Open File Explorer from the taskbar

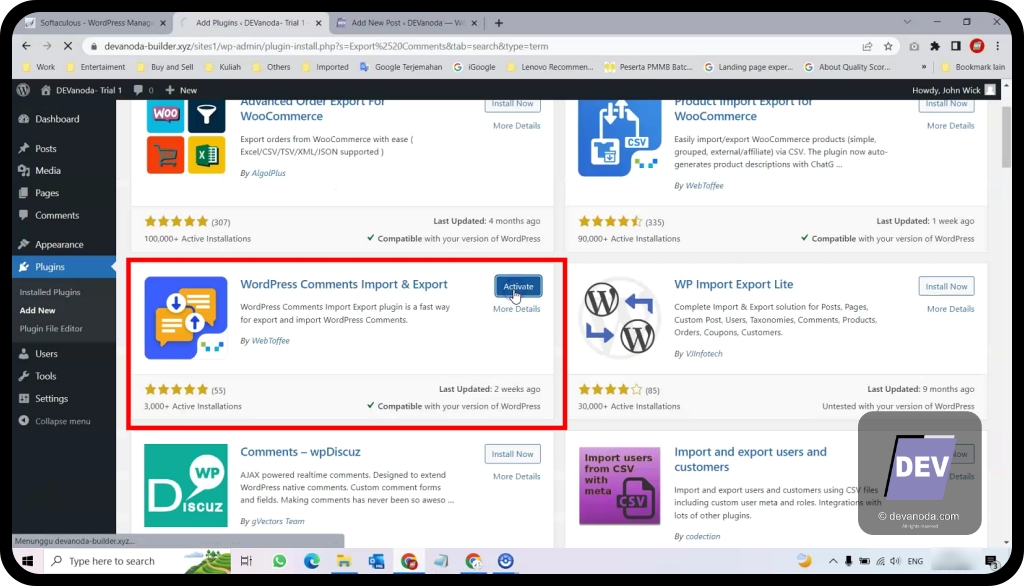344,561
